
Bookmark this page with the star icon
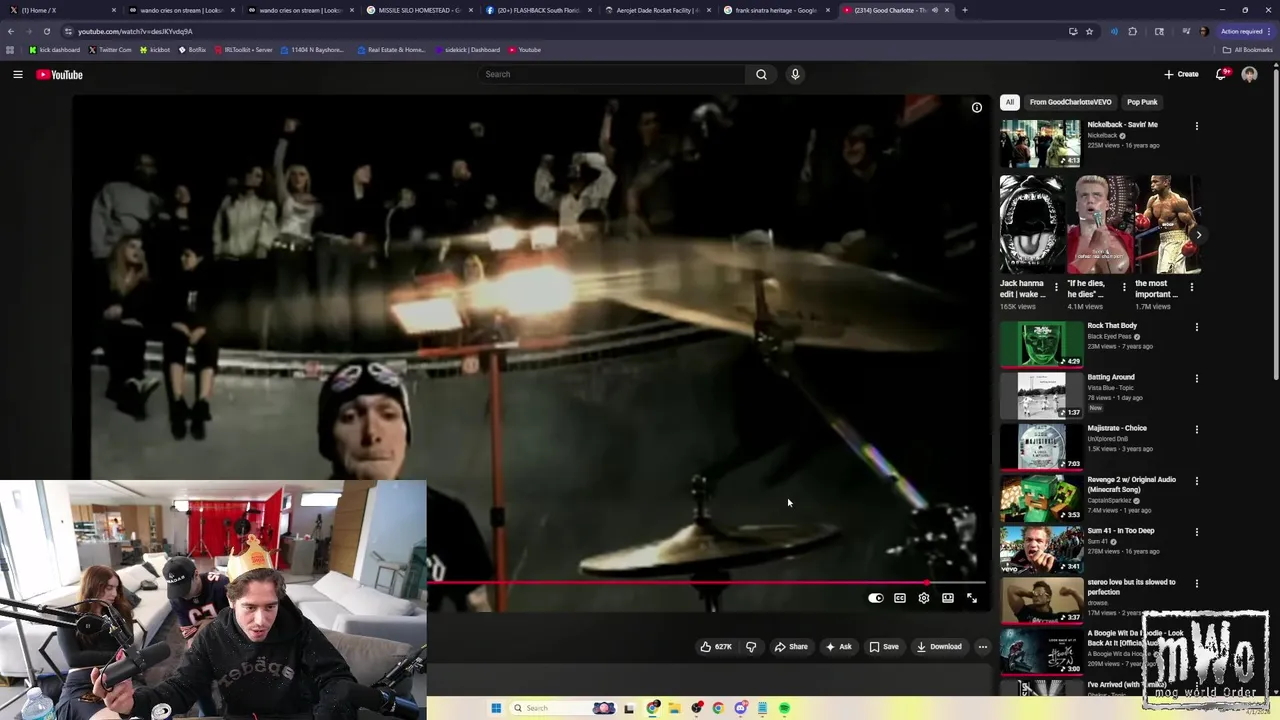coord(1089,31)
